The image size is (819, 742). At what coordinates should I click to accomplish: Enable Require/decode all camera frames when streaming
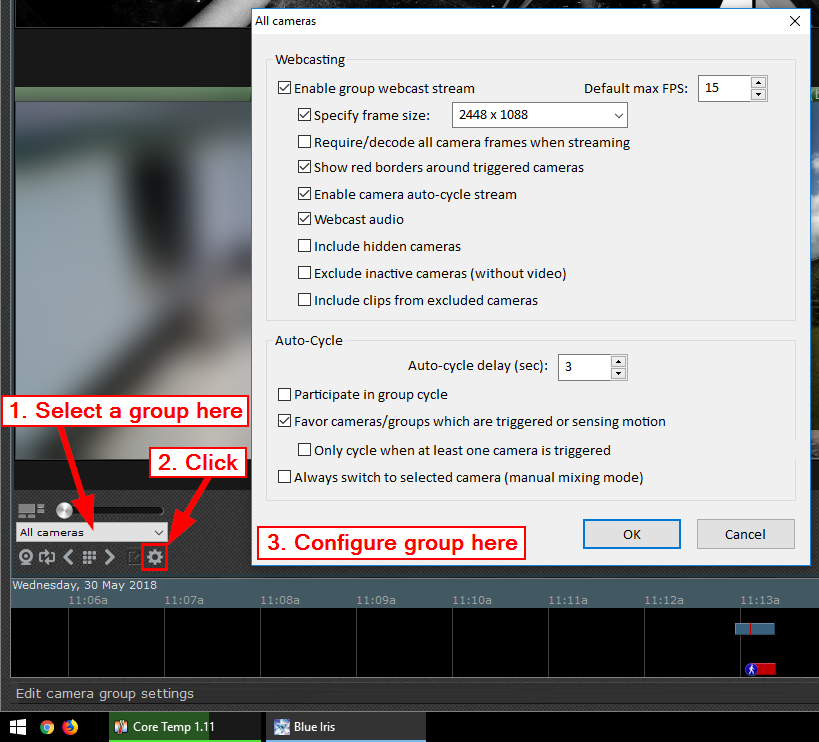pos(304,142)
